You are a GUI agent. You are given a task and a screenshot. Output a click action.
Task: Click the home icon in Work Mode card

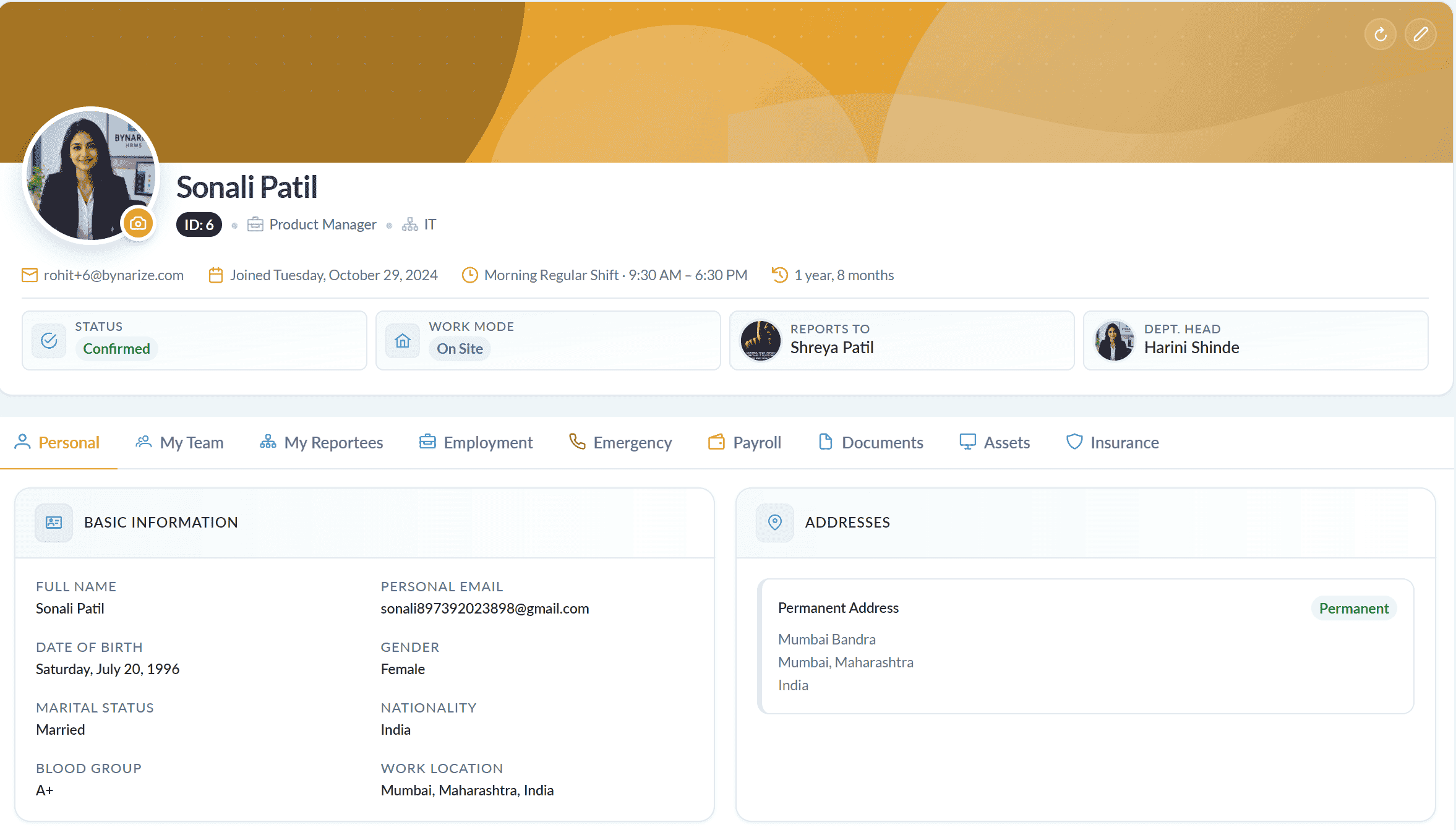point(403,340)
